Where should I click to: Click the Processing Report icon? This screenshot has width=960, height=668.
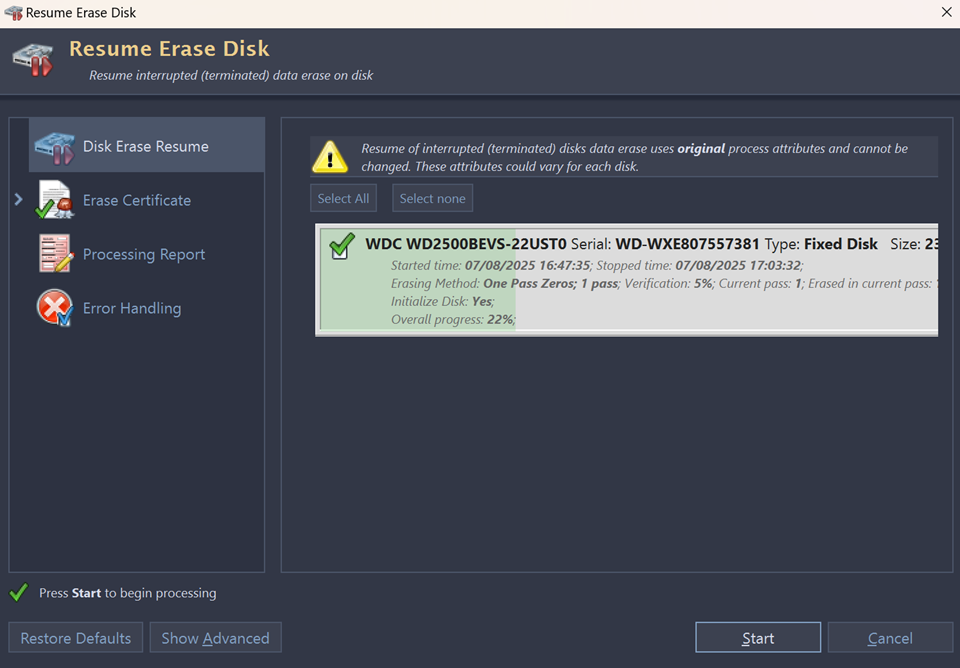55,254
